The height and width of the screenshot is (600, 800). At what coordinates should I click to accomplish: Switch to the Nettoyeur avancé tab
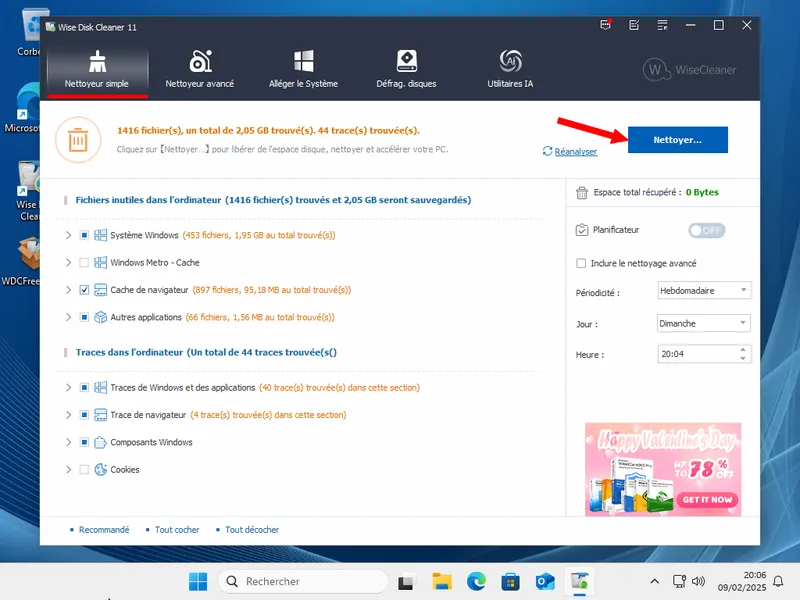199,70
